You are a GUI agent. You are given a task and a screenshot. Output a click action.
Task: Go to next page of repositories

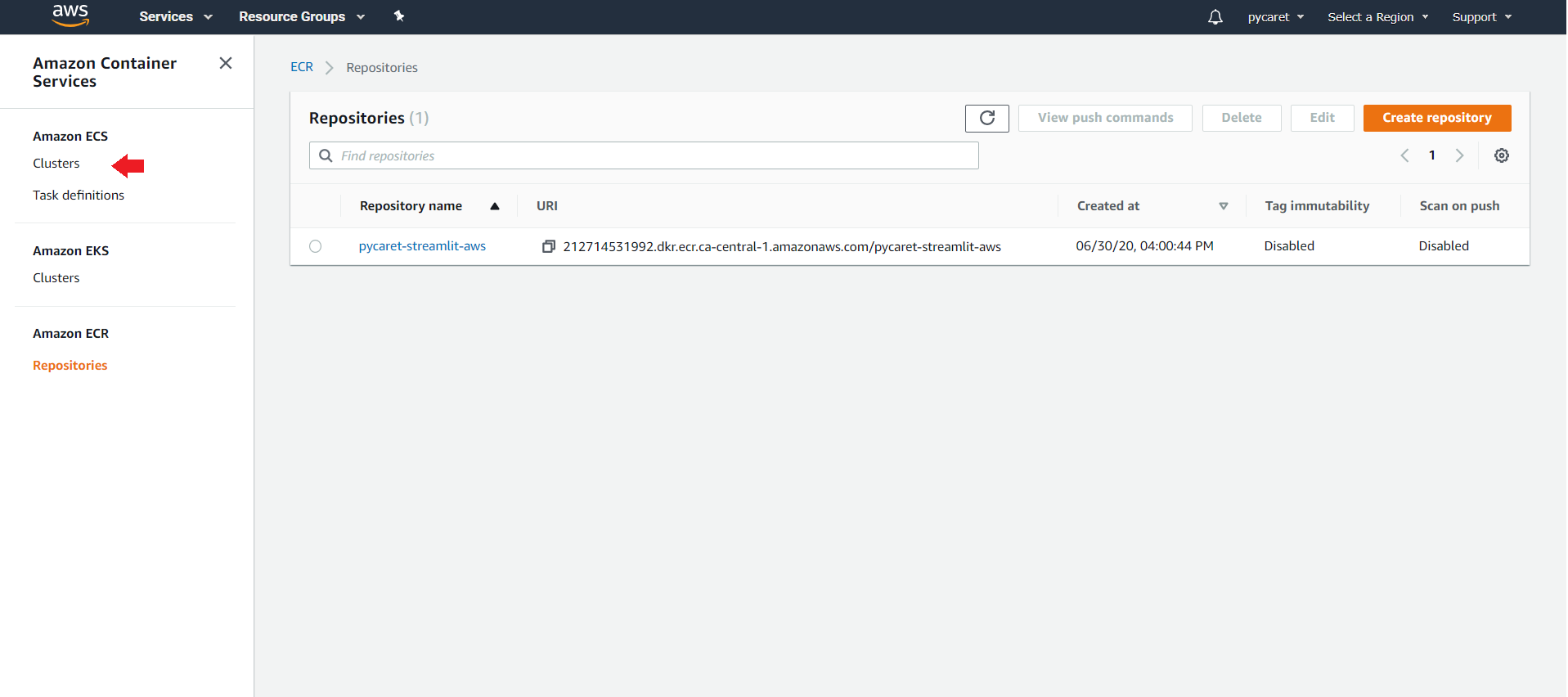click(1459, 155)
